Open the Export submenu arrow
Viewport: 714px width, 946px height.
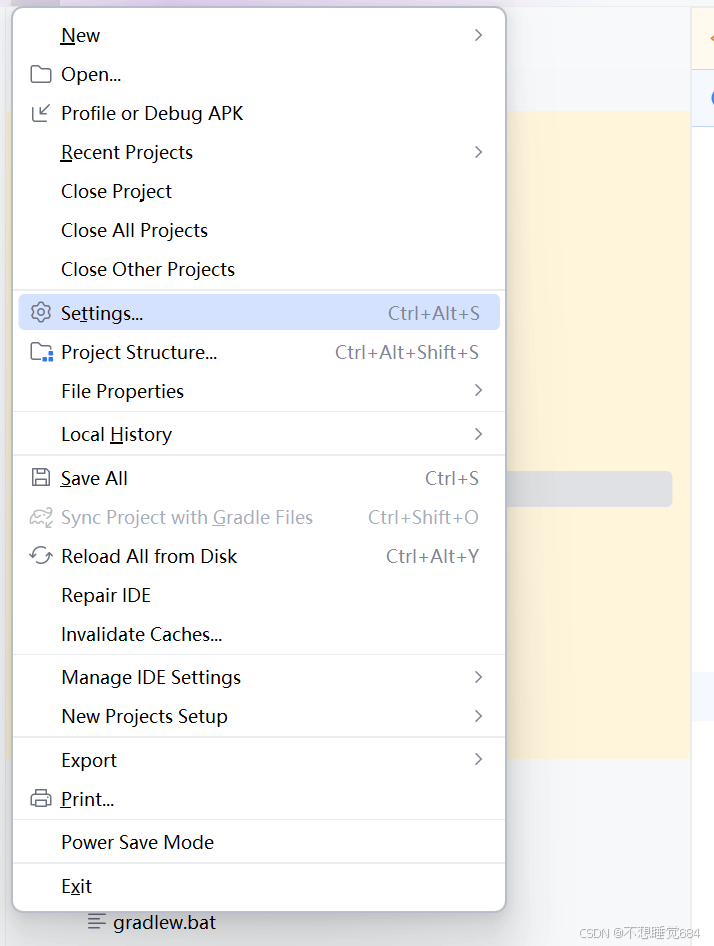[478, 760]
